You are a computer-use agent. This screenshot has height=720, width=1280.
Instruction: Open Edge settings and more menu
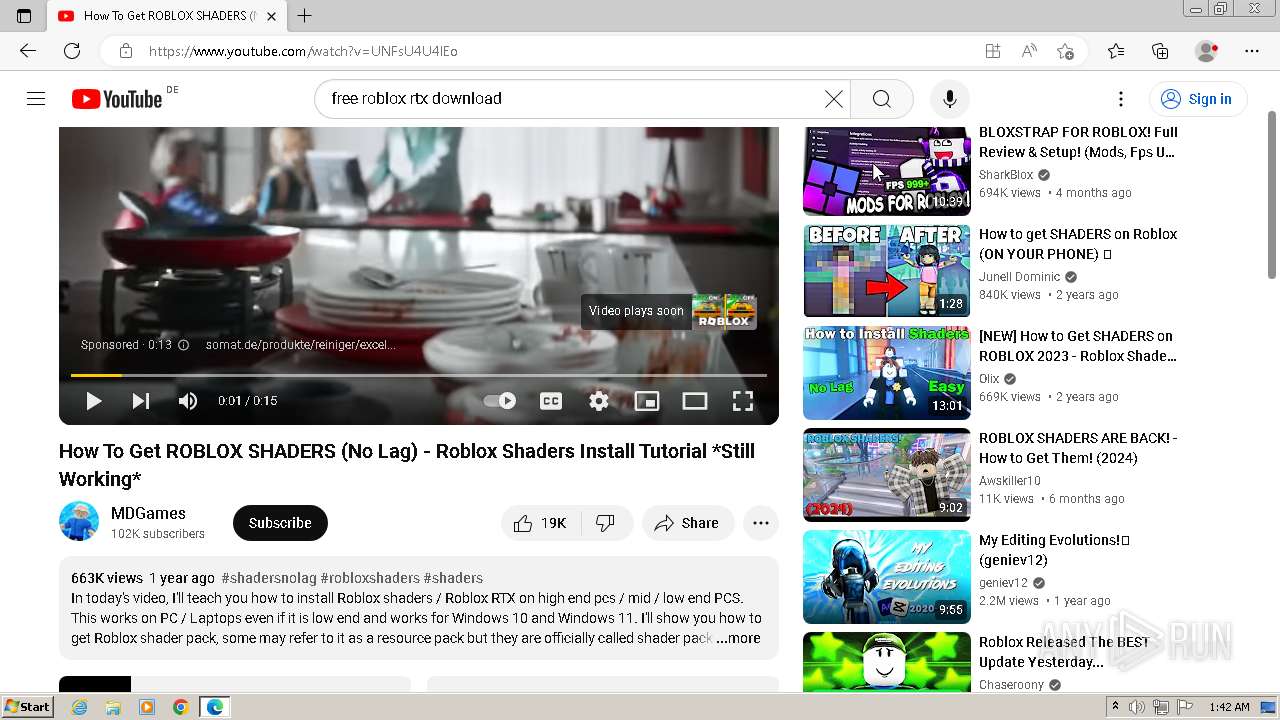(1252, 51)
